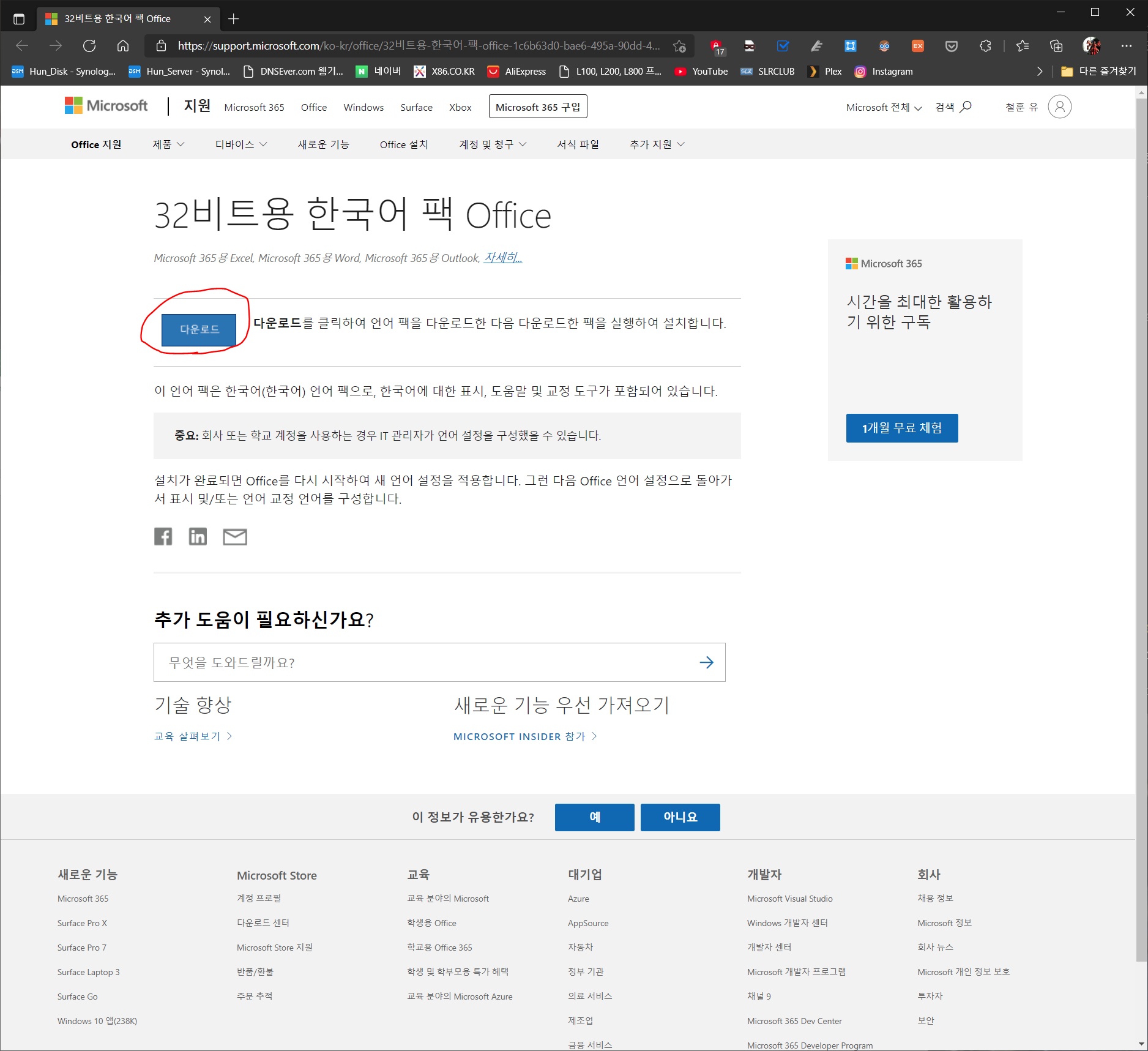The width and height of the screenshot is (1148, 1051).
Task: Expand 제품 dropdown menu
Action: click(168, 144)
